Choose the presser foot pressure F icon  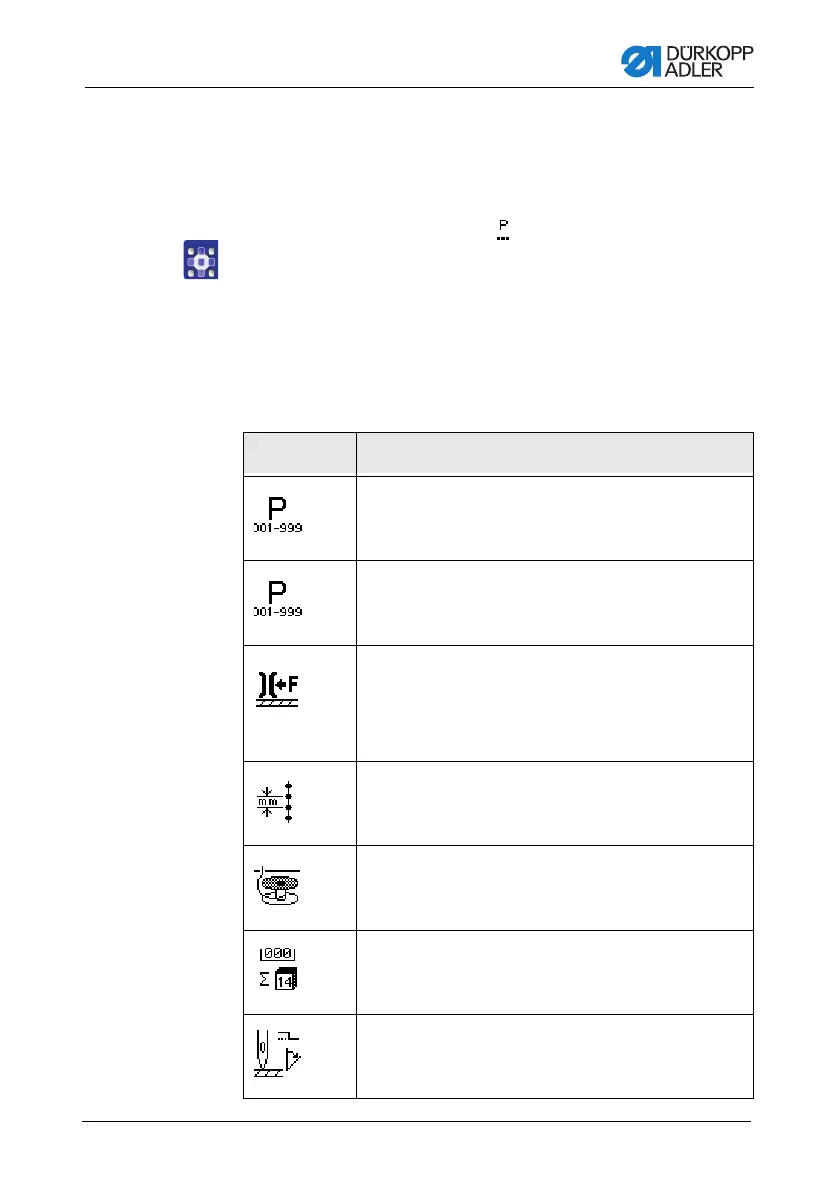pyautogui.click(x=278, y=690)
